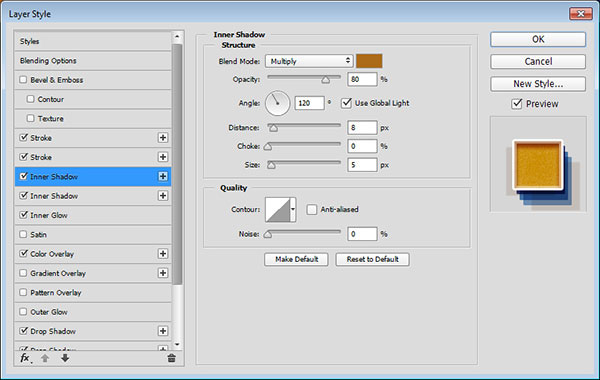Screen dimensions: 600x380
Task: Toggle Use Global Light checkbox
Action: point(346,103)
